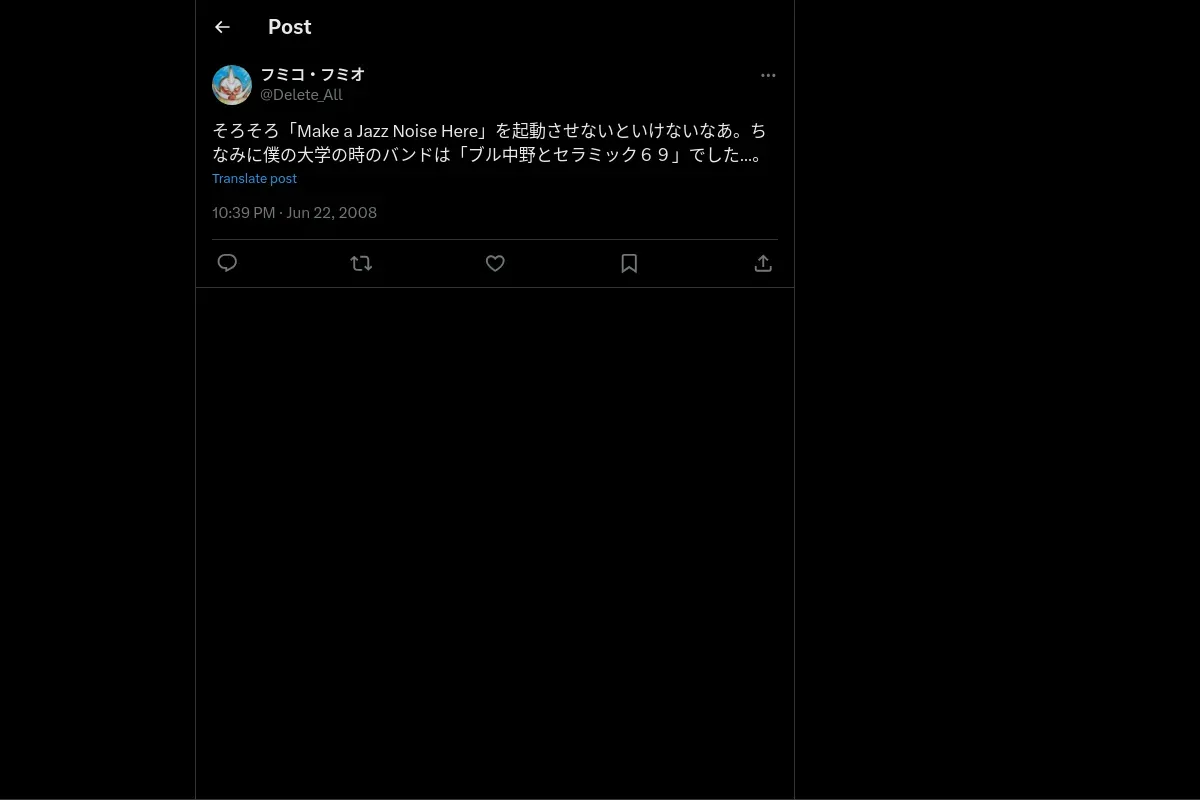Reply to the post via speech bubble icon

click(227, 263)
